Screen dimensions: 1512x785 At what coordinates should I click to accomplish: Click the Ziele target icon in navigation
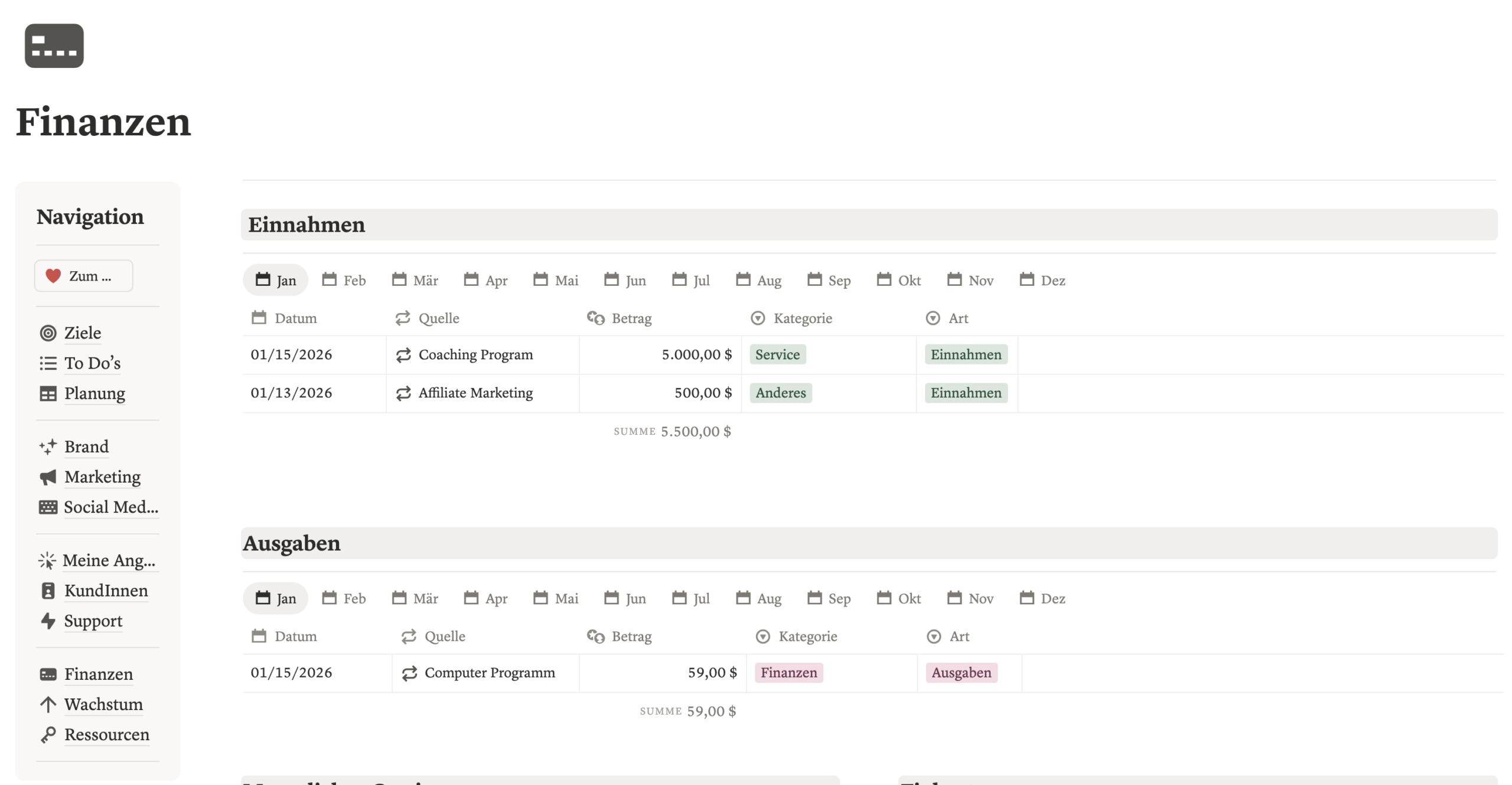tap(48, 333)
